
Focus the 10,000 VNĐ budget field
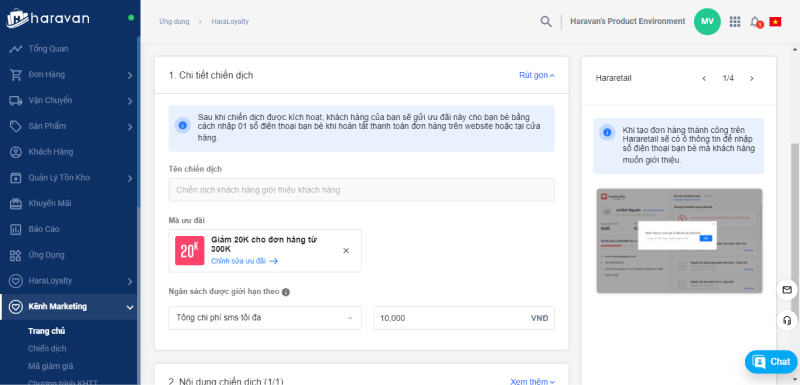(x=464, y=318)
